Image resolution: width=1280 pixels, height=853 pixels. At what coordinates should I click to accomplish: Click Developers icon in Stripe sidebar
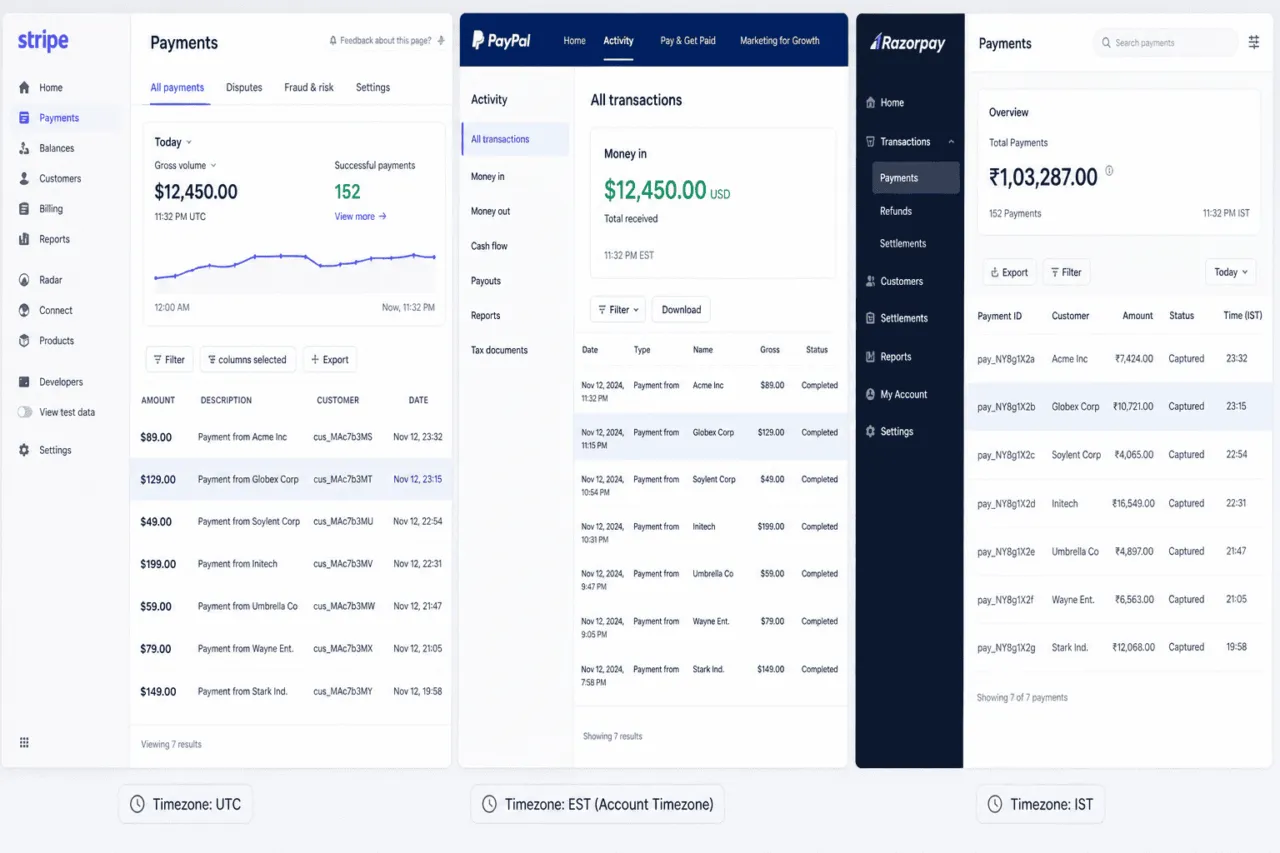pos(24,382)
